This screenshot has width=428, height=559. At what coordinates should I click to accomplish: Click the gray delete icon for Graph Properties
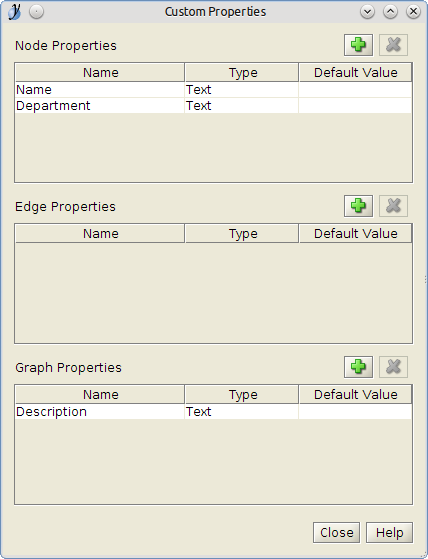click(393, 366)
